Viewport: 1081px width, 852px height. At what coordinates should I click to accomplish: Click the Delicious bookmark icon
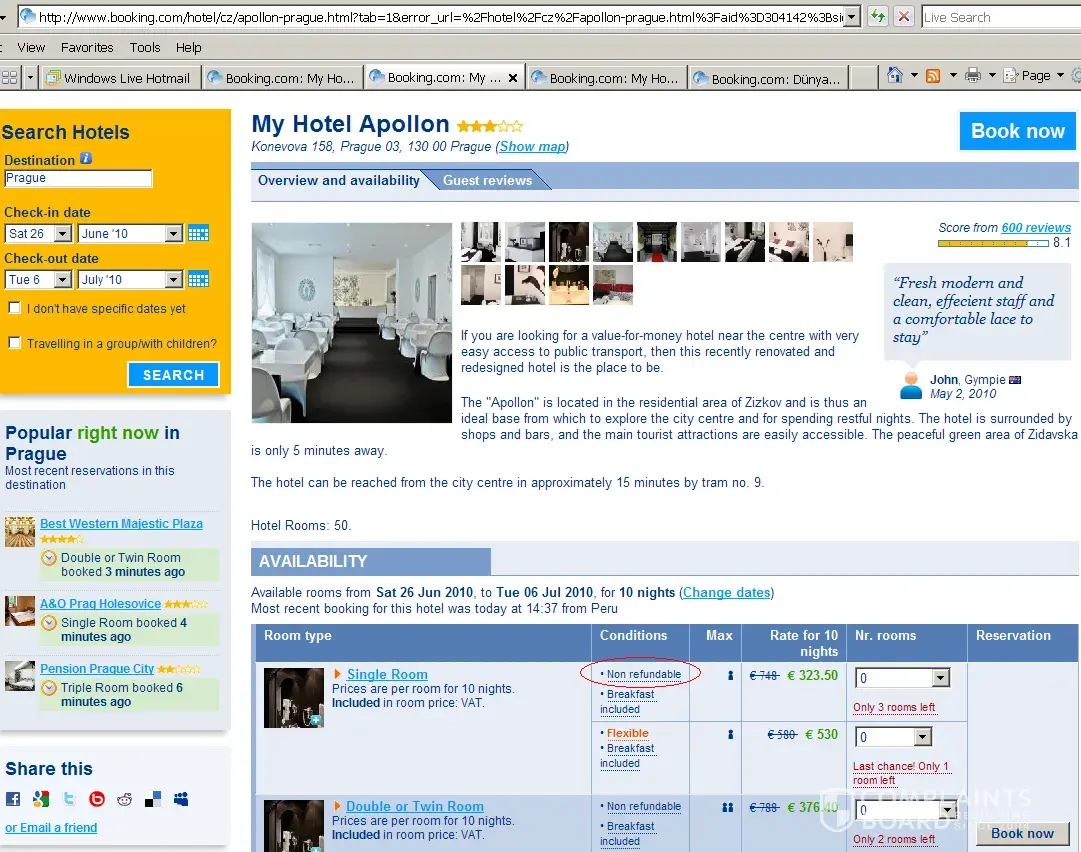[153, 799]
